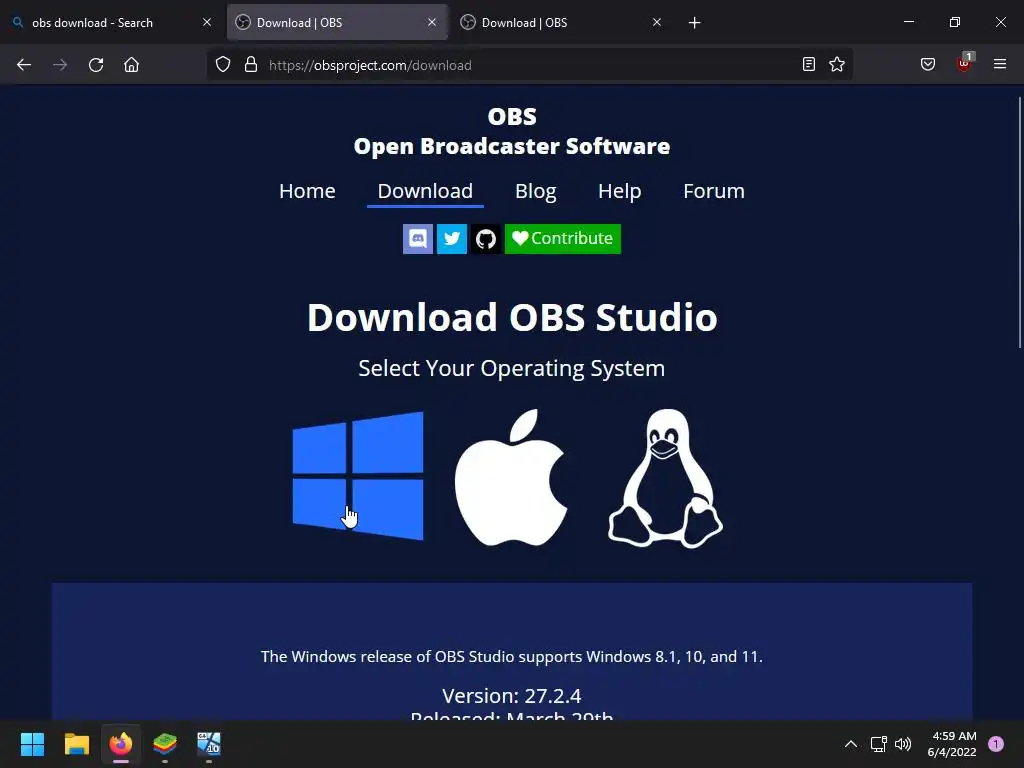Click the page vertical scrollbar
This screenshot has width=1024, height=768.
pyautogui.click(x=1020, y=222)
